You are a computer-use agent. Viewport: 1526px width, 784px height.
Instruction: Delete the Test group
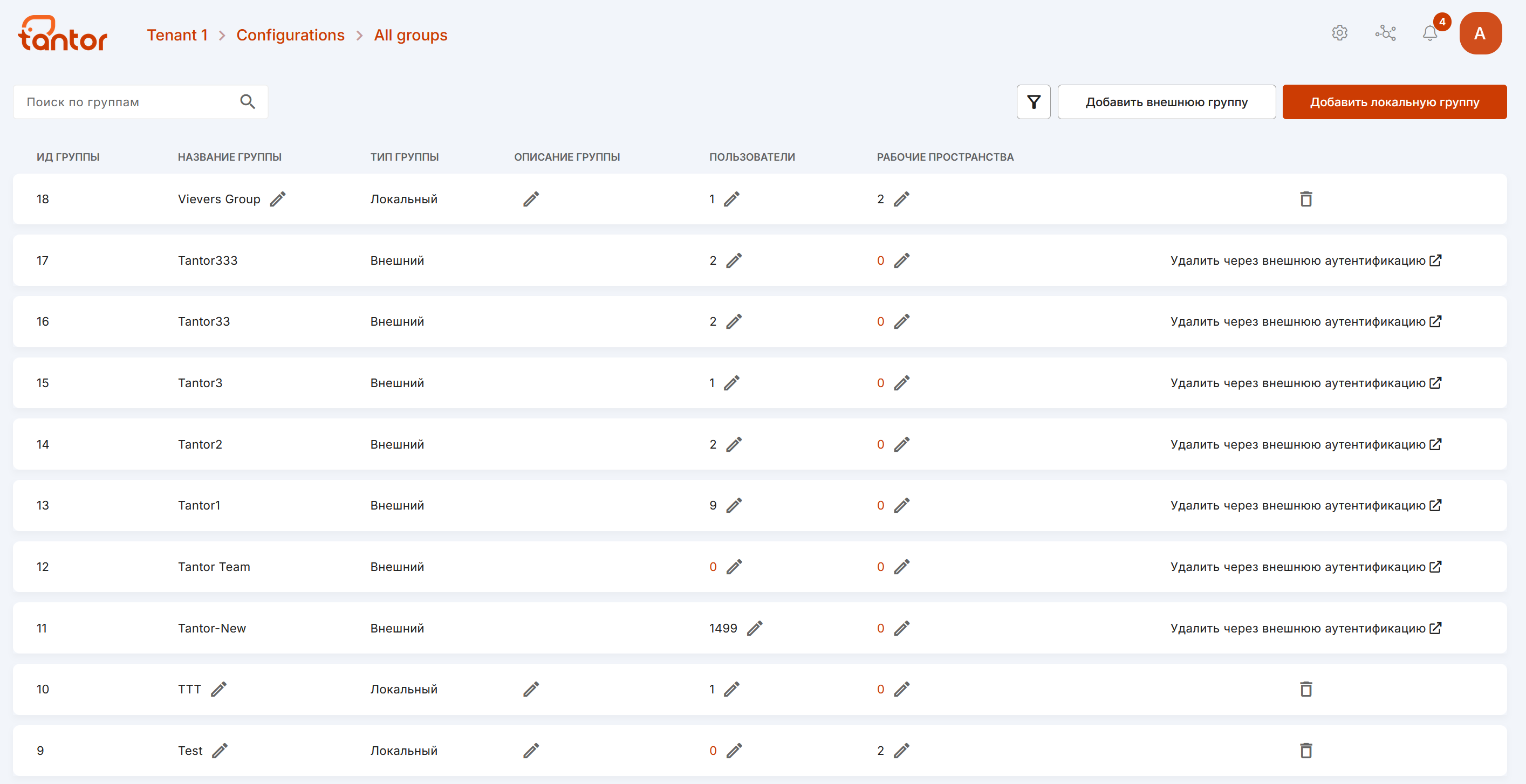[1305, 751]
